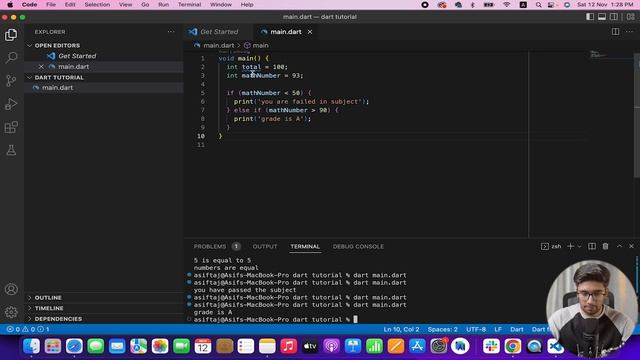
Task: Change indentation via Spaces: 2
Action: pyautogui.click(x=442, y=329)
